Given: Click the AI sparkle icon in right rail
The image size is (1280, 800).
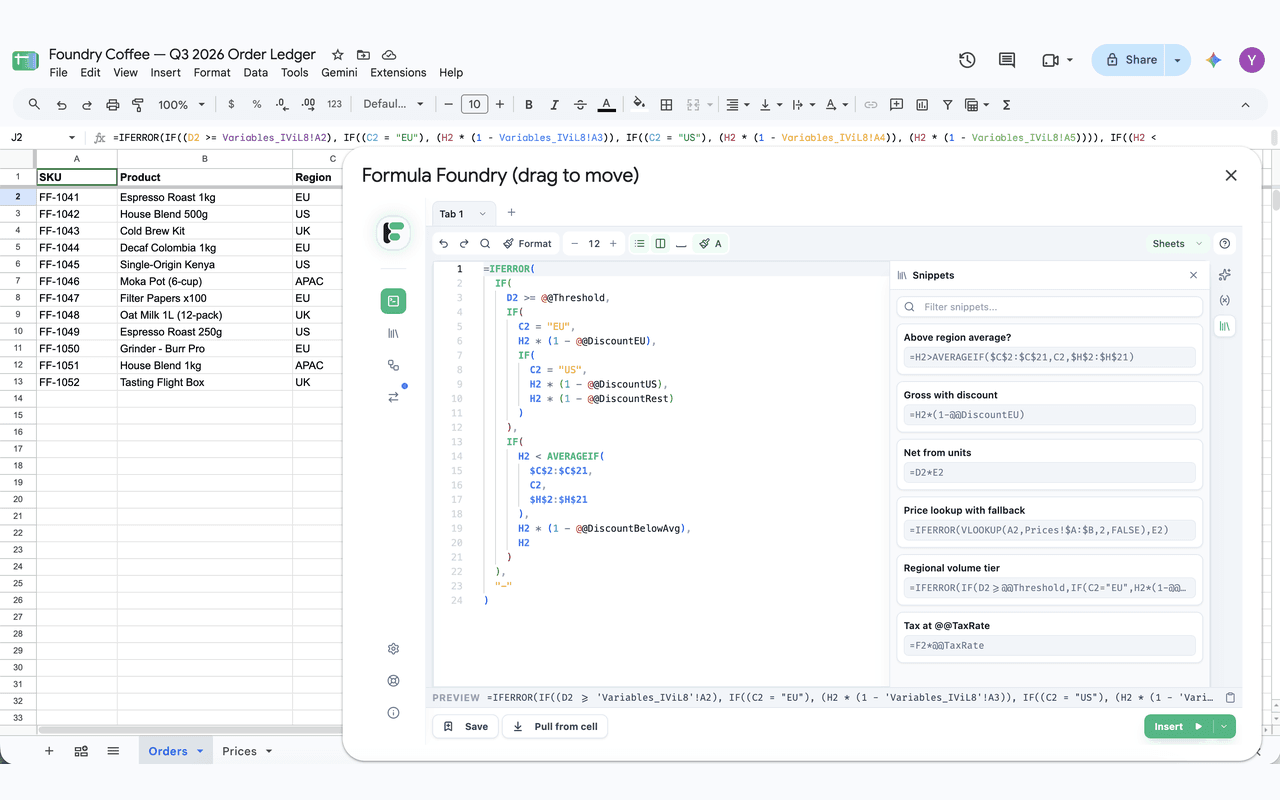Looking at the screenshot, I should click(x=1225, y=275).
